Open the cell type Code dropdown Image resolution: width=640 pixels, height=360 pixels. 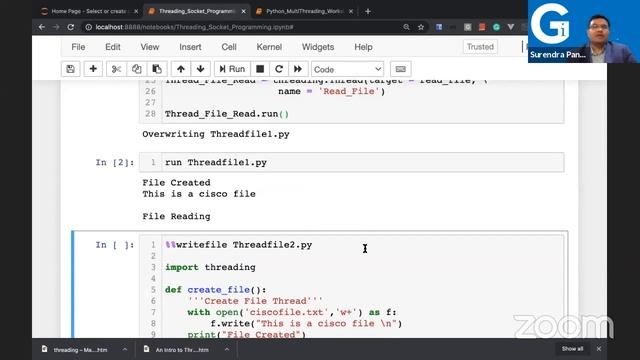(x=347, y=69)
